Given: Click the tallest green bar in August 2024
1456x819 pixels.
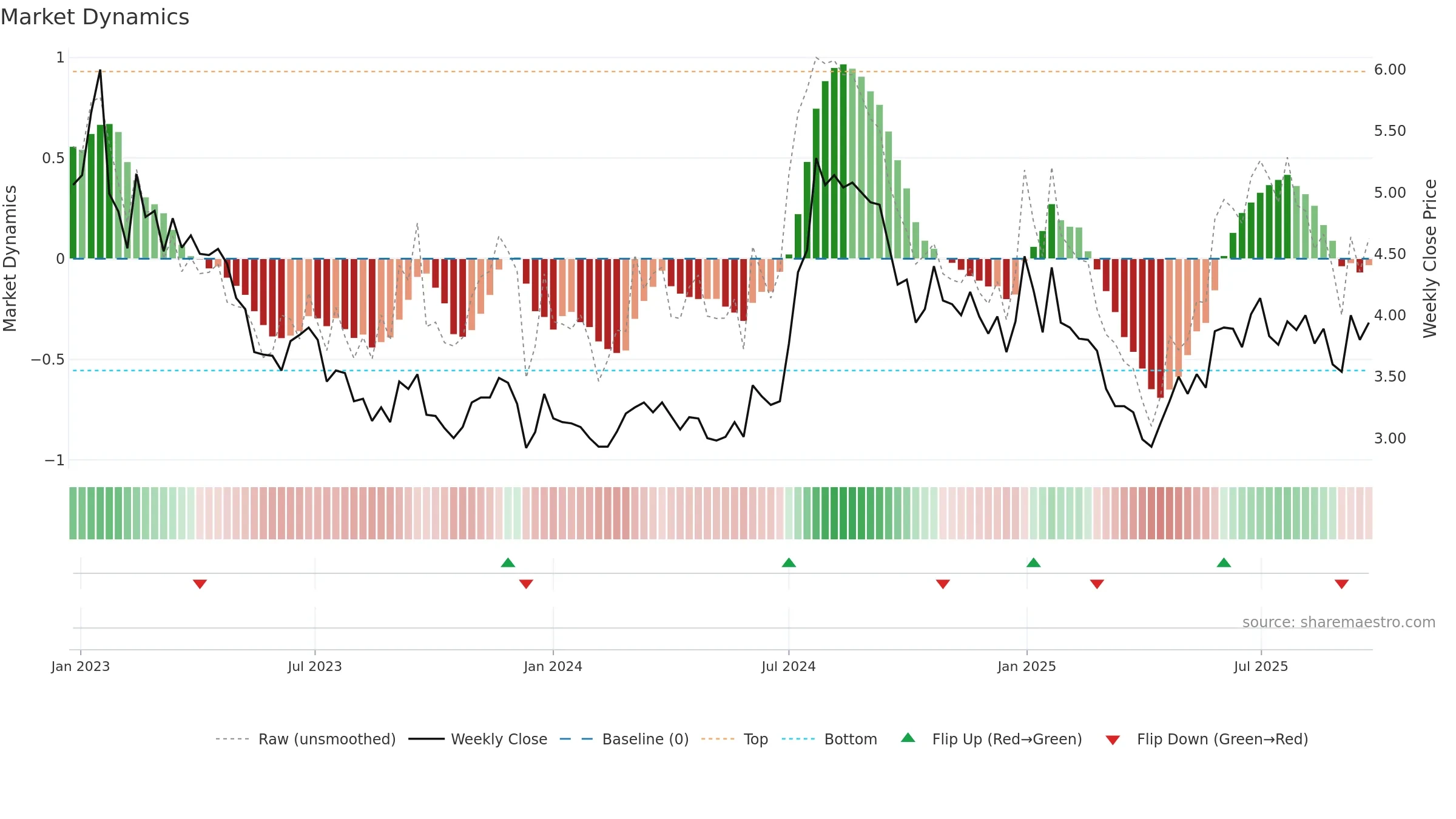Looking at the screenshot, I should [843, 161].
